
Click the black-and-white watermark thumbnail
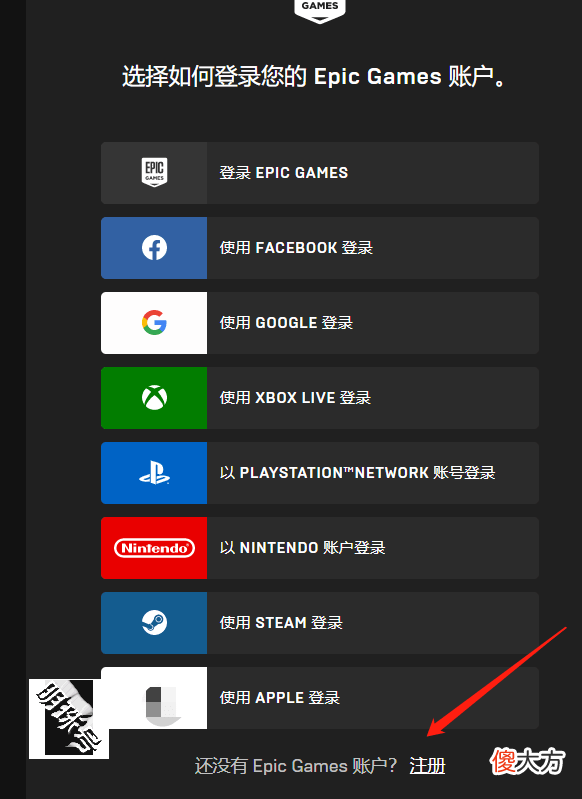click(x=69, y=718)
